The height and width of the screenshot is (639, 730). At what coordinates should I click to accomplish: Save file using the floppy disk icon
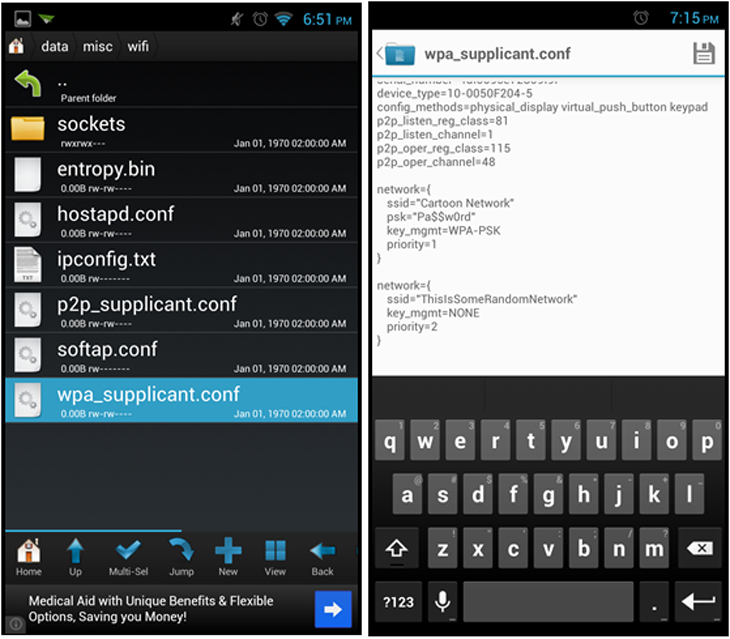coord(704,54)
